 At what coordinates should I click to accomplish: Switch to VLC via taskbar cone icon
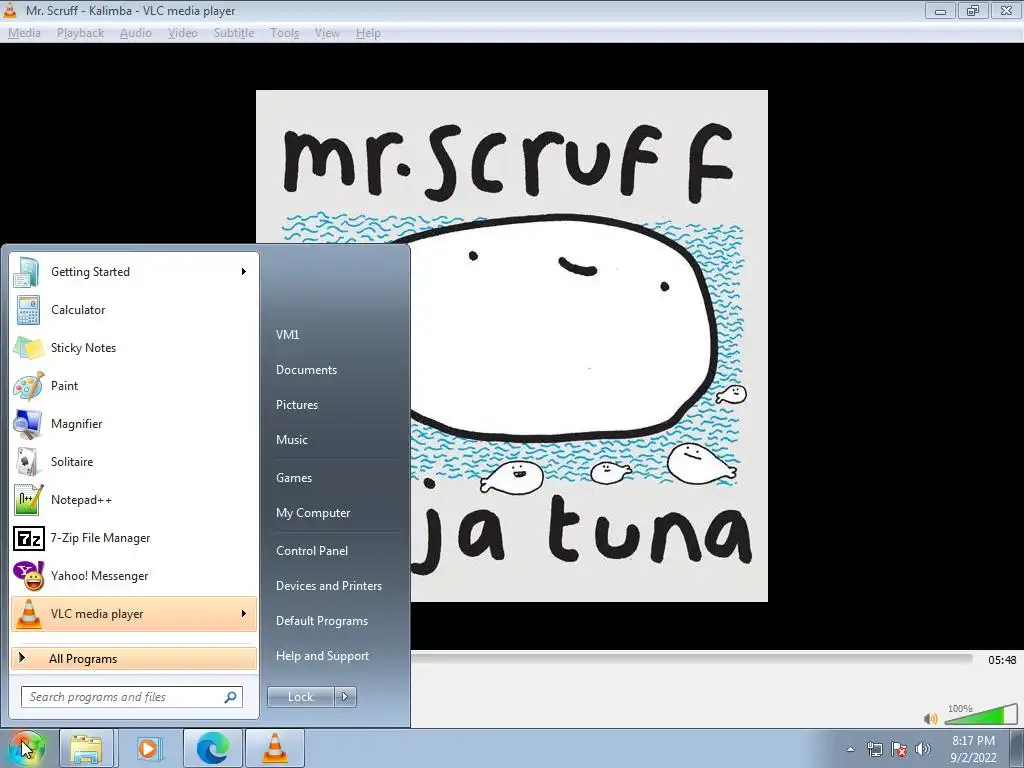coord(275,748)
